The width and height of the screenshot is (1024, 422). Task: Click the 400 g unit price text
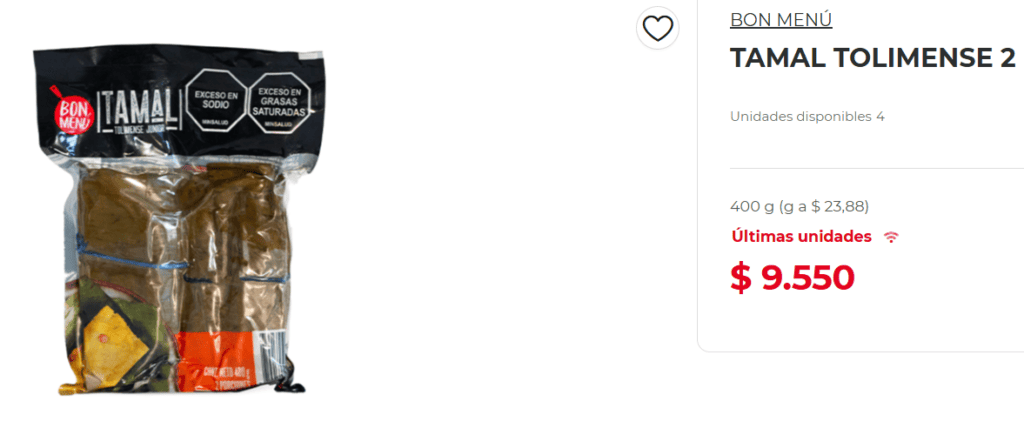pyautogui.click(x=799, y=206)
